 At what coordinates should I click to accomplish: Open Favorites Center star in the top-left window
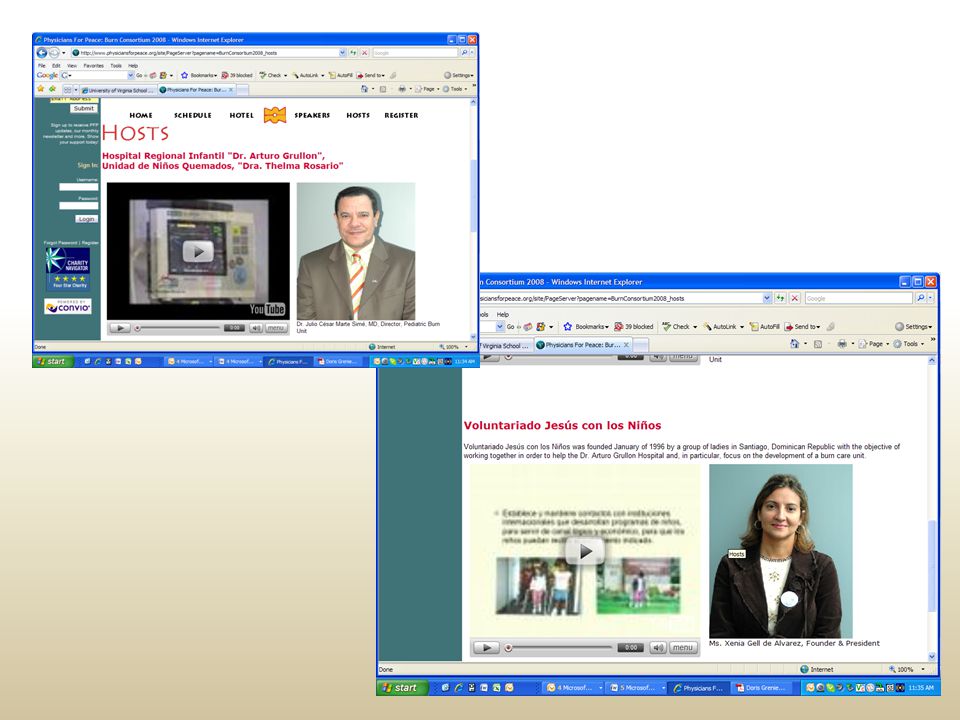click(41, 89)
